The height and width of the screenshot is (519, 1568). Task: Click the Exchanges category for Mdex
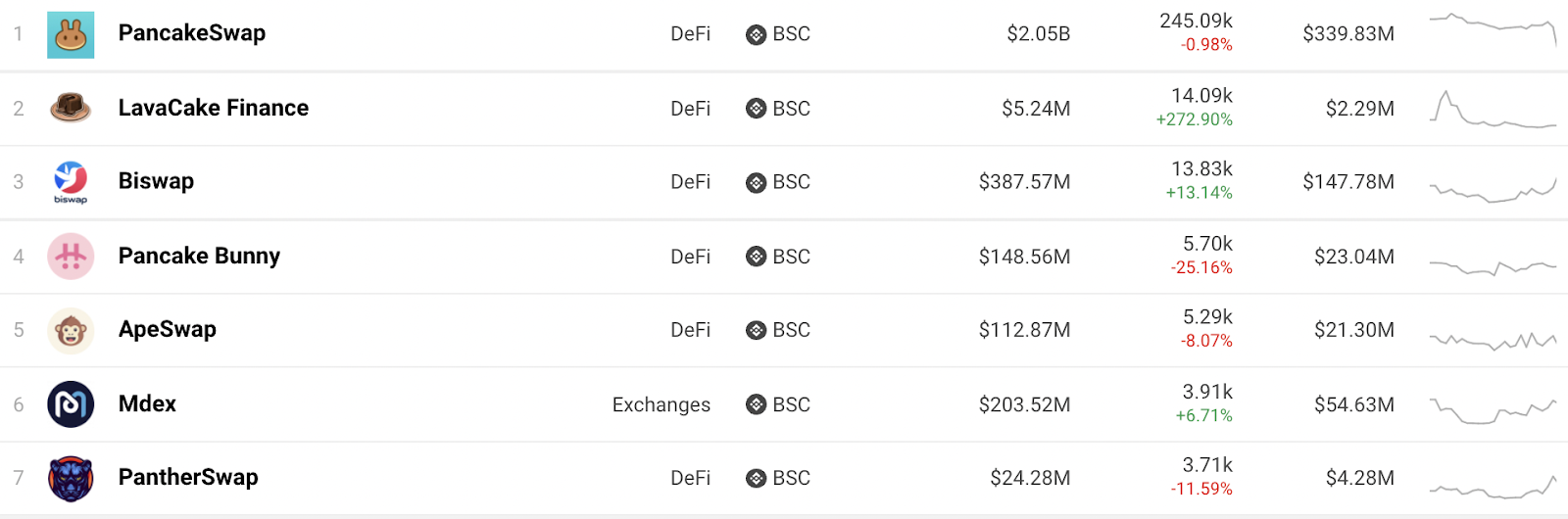tap(661, 404)
